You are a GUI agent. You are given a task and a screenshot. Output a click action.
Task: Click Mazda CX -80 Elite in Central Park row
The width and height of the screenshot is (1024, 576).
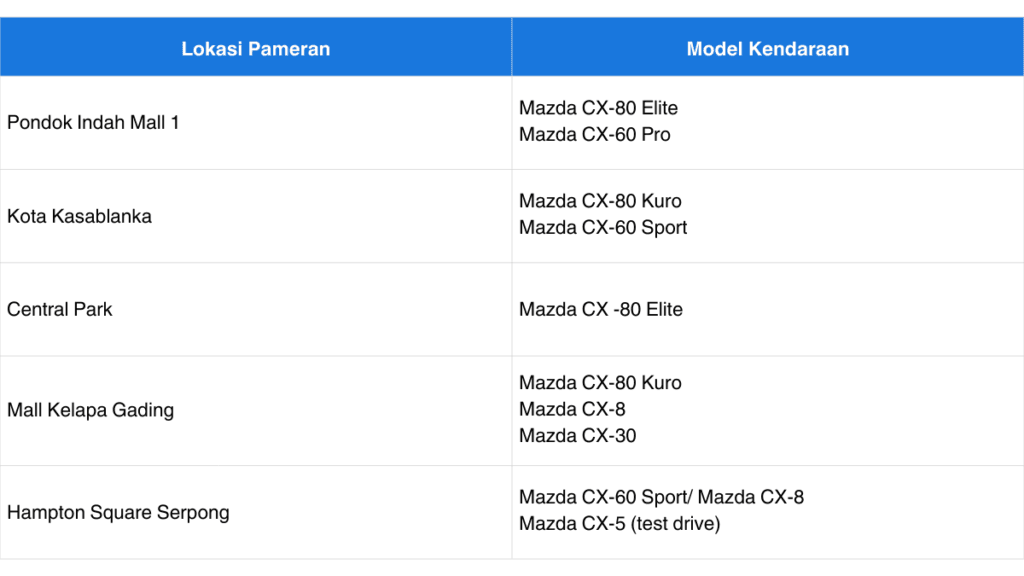(600, 310)
